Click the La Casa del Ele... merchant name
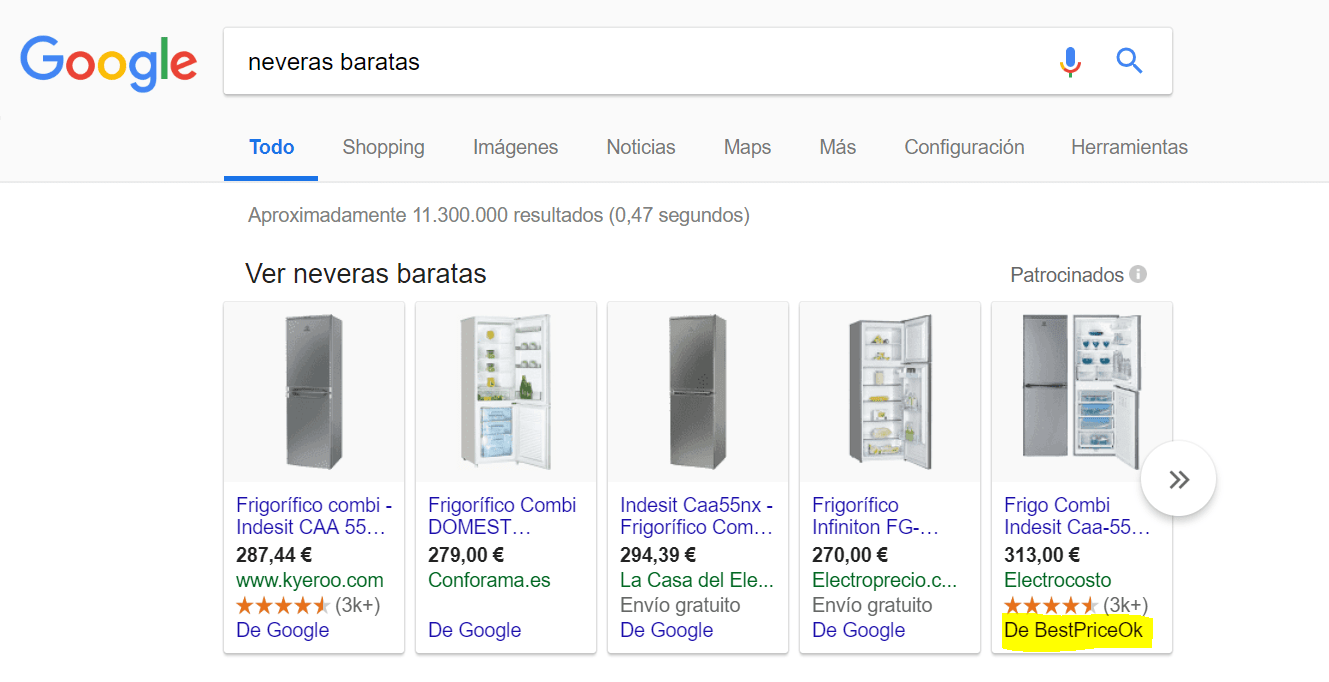Image resolution: width=1329 pixels, height=682 pixels. [x=695, y=580]
